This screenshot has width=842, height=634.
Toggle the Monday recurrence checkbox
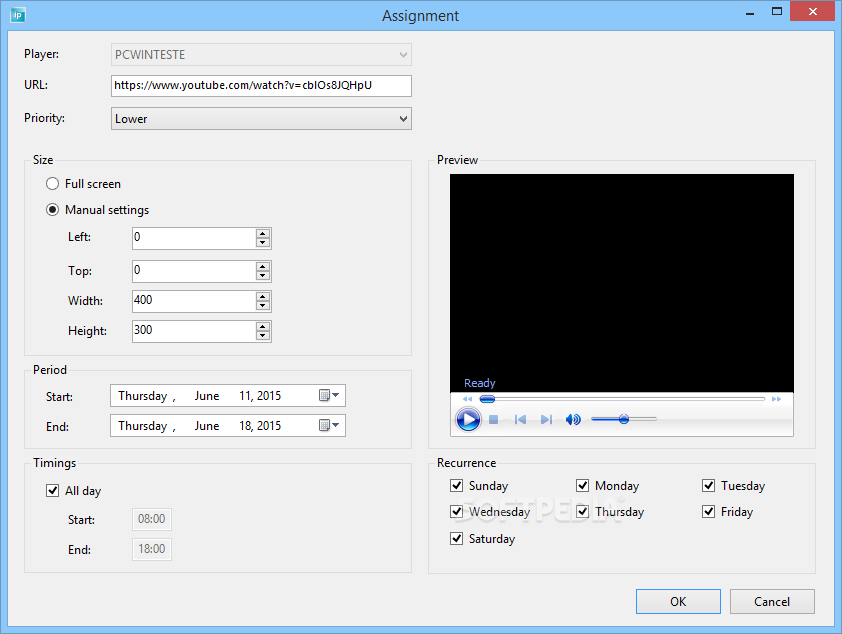coord(583,485)
